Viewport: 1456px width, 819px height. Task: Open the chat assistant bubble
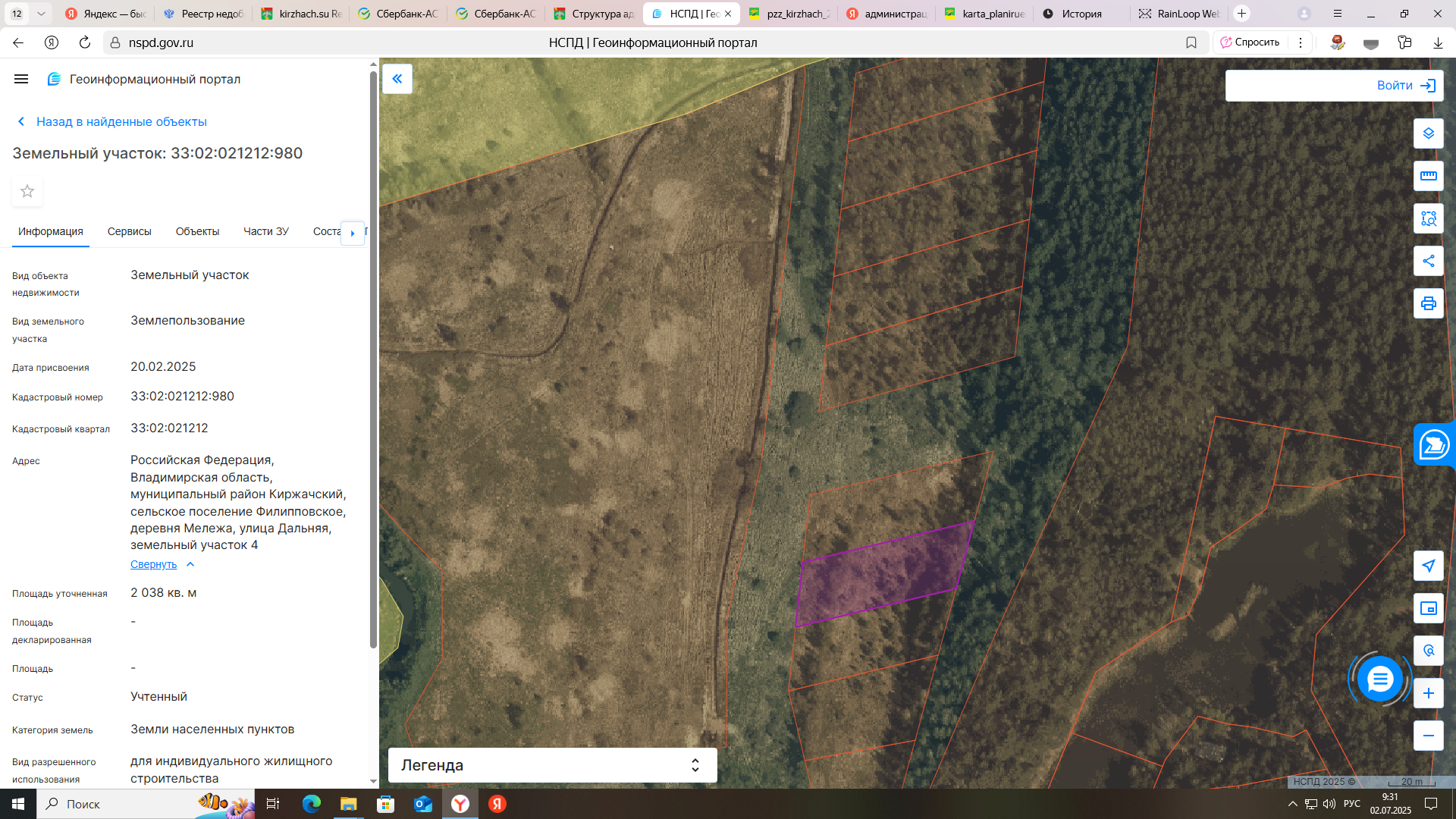(x=1379, y=679)
